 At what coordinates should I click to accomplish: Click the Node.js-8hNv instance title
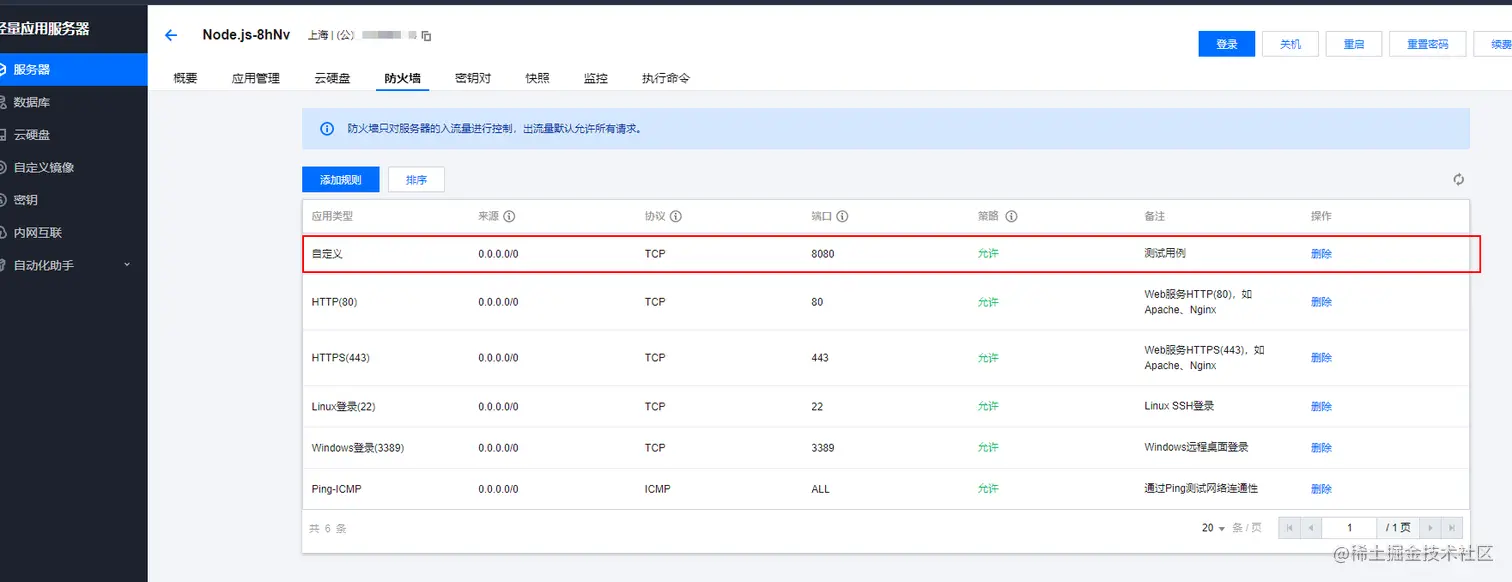246,34
